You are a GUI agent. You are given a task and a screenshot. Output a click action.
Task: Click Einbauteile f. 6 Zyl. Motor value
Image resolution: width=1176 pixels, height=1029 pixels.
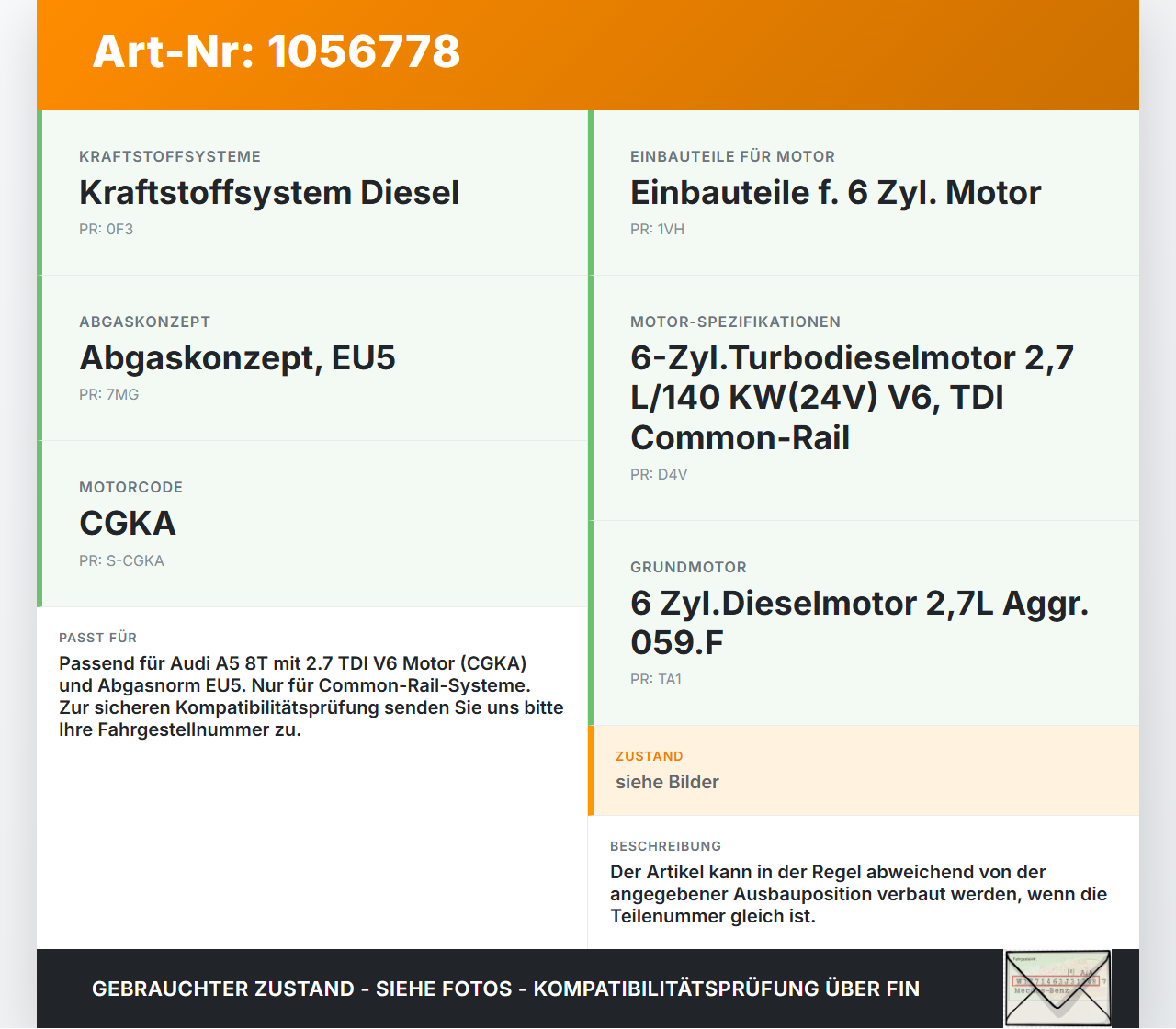(x=836, y=193)
